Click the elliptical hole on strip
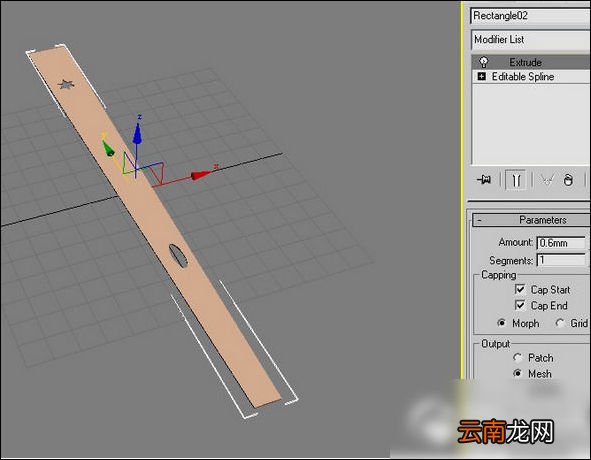This screenshot has width=591, height=460. tap(178, 256)
